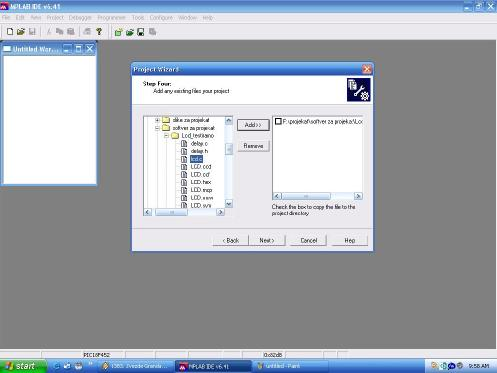Expand the slike za projekat folder node
The height and width of the screenshot is (373, 497).
[157, 120]
